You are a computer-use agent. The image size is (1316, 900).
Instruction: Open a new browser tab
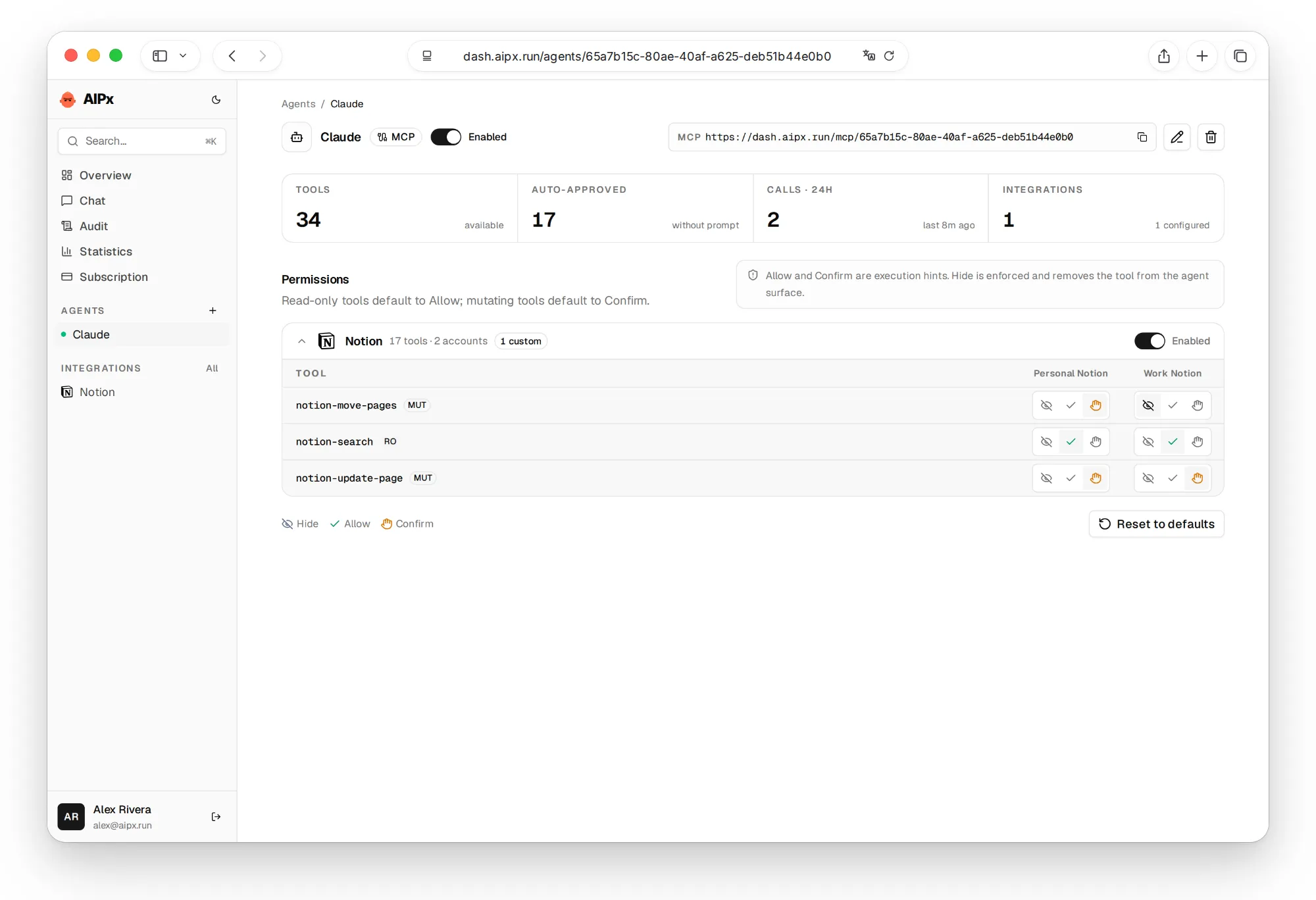coord(1202,56)
